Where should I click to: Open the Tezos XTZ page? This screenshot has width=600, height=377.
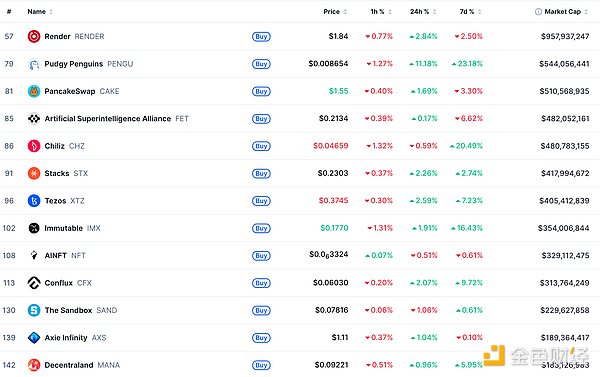pos(64,201)
